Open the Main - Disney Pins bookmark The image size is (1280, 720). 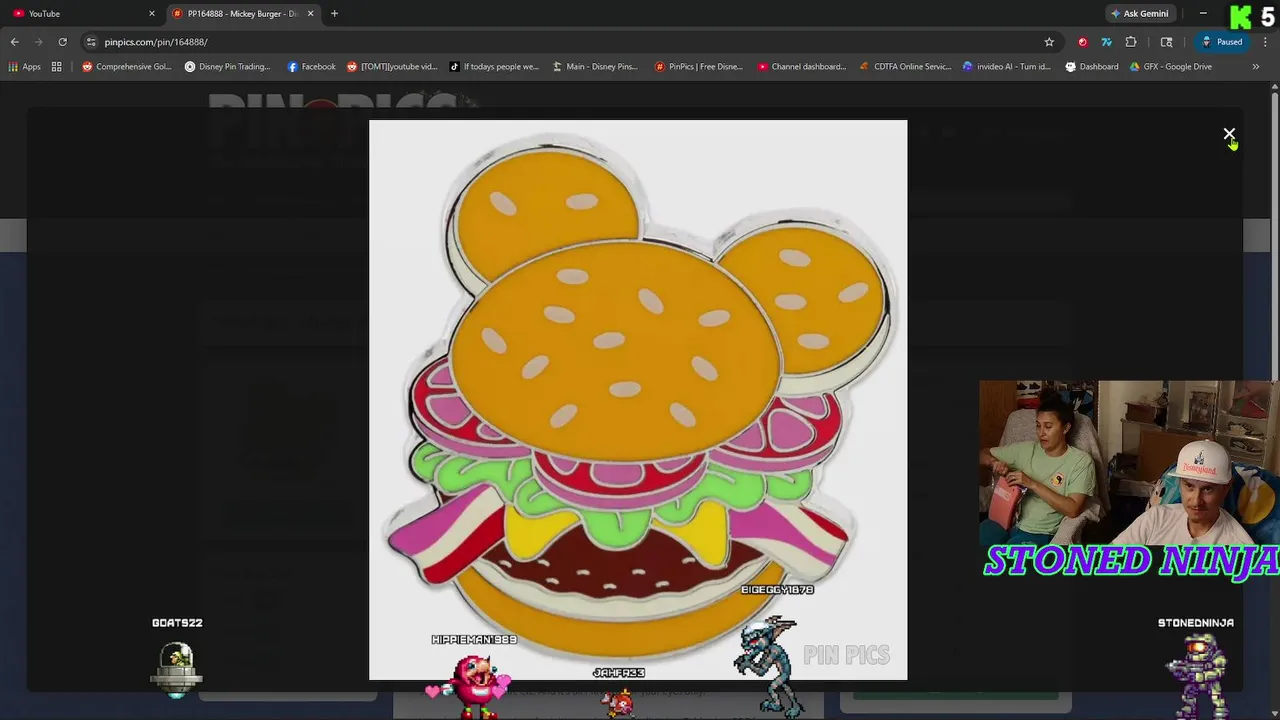[x=595, y=67]
